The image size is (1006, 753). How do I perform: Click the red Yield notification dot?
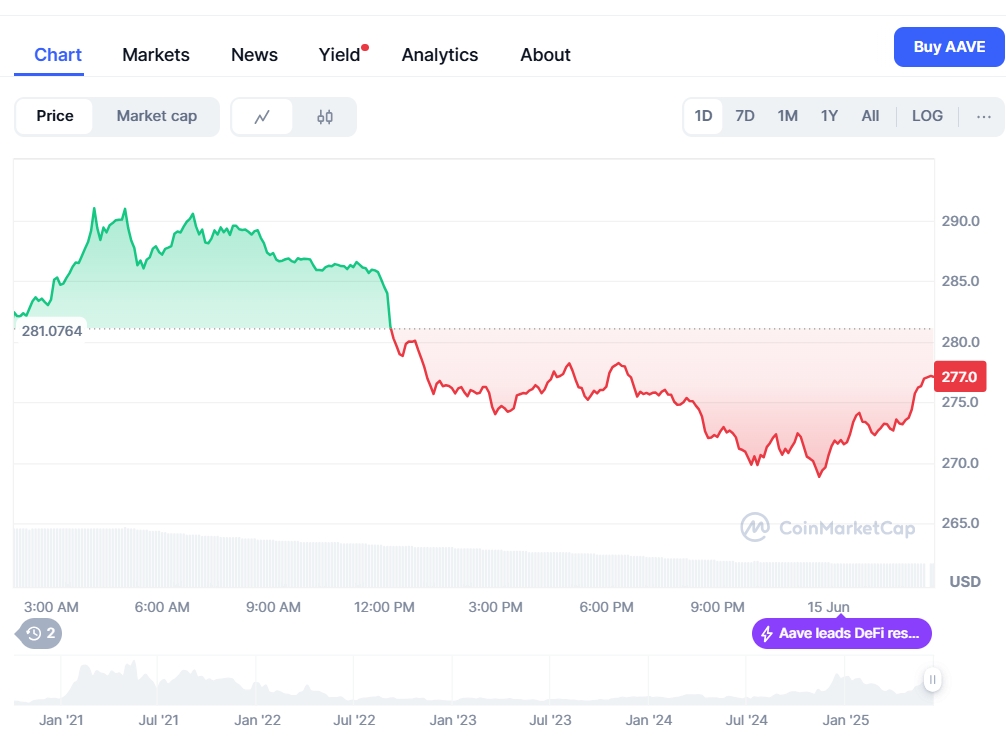click(x=365, y=47)
